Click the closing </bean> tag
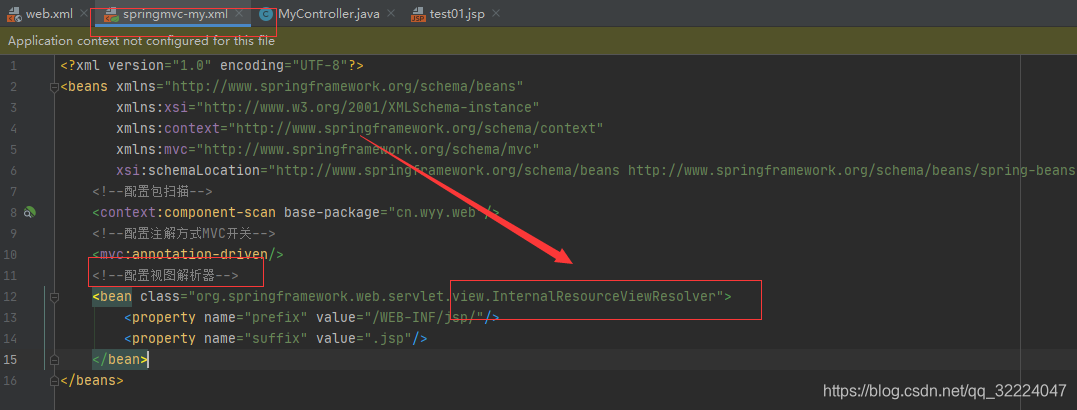The image size is (1077, 410). pyautogui.click(x=120, y=360)
